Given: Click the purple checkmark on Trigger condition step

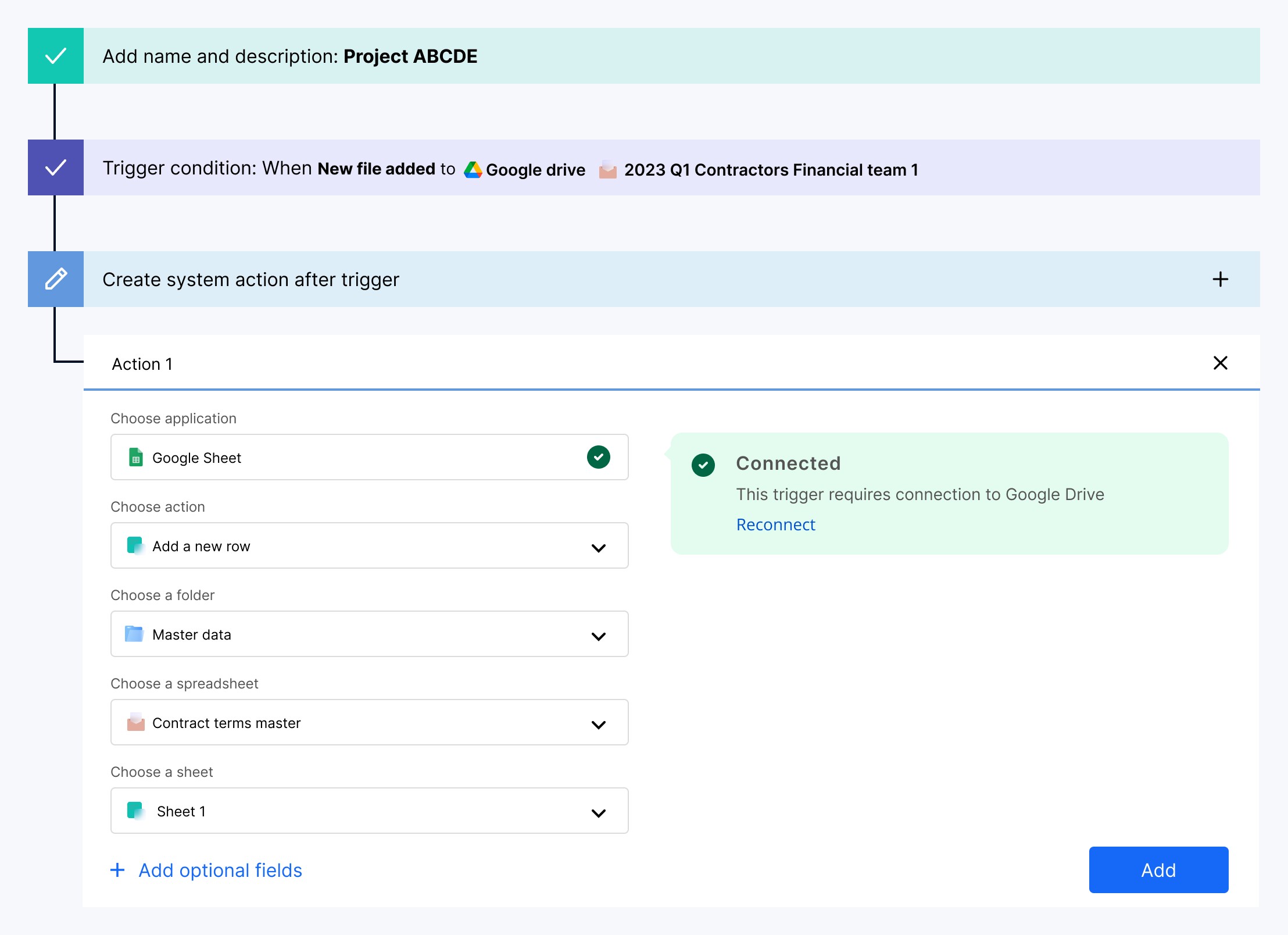Looking at the screenshot, I should pyautogui.click(x=56, y=167).
